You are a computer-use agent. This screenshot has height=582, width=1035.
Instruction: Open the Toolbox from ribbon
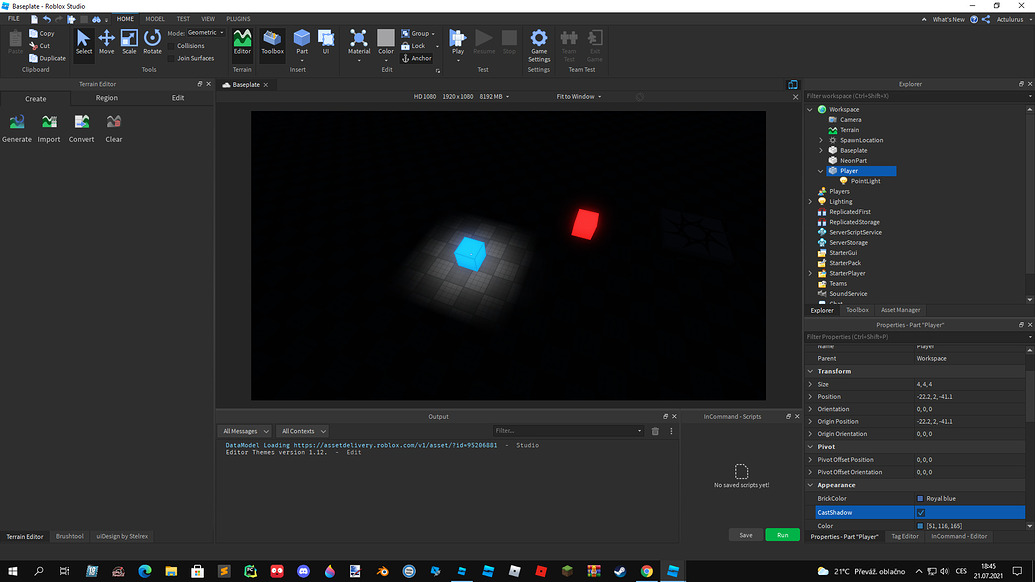tap(272, 42)
